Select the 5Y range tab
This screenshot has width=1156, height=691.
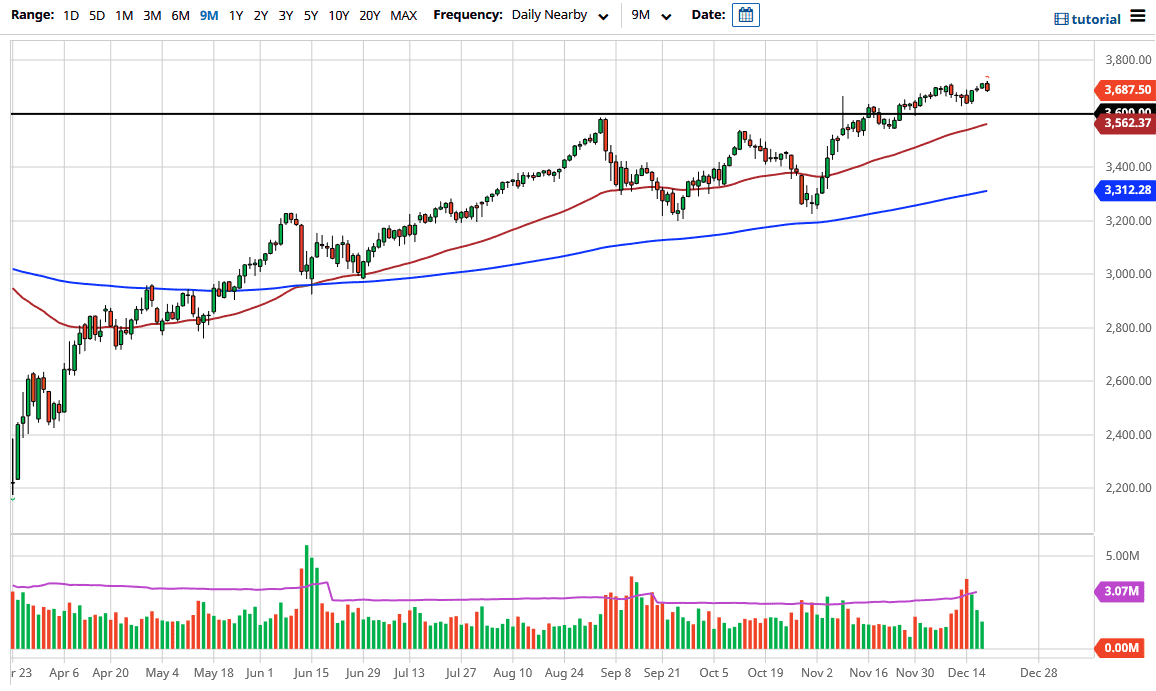(x=310, y=15)
